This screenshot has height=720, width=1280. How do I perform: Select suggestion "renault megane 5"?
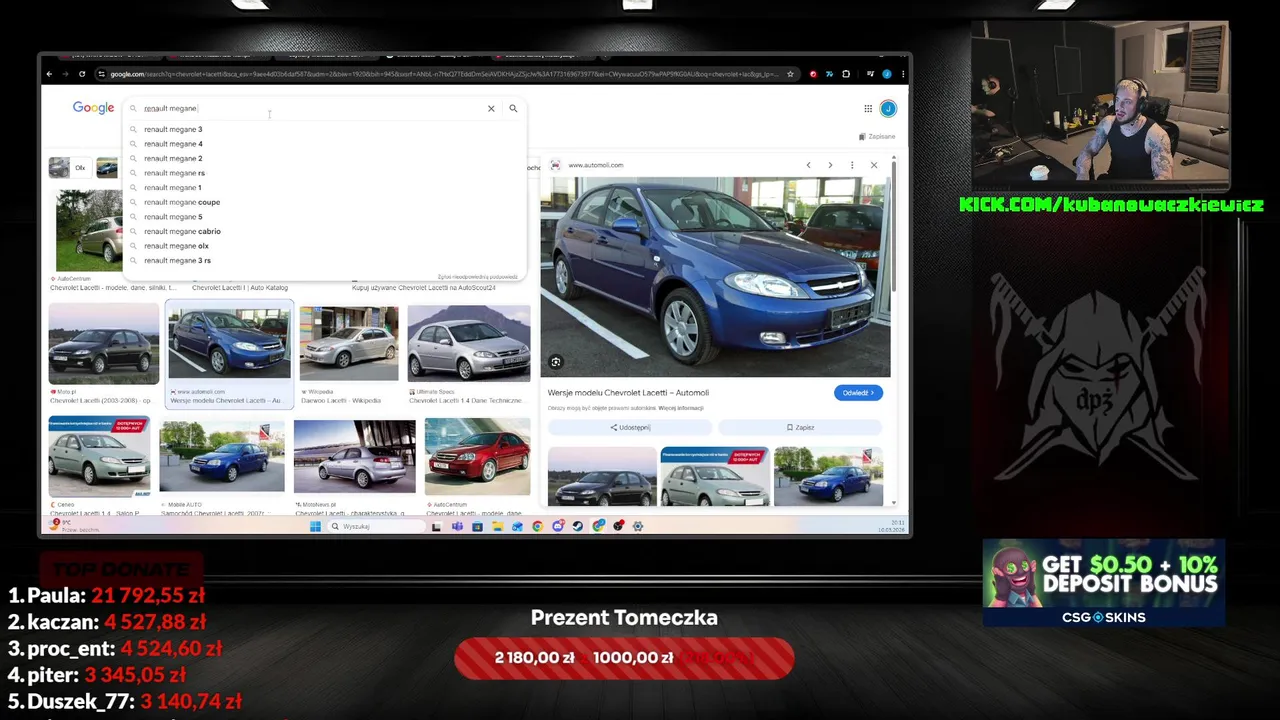pos(324,216)
